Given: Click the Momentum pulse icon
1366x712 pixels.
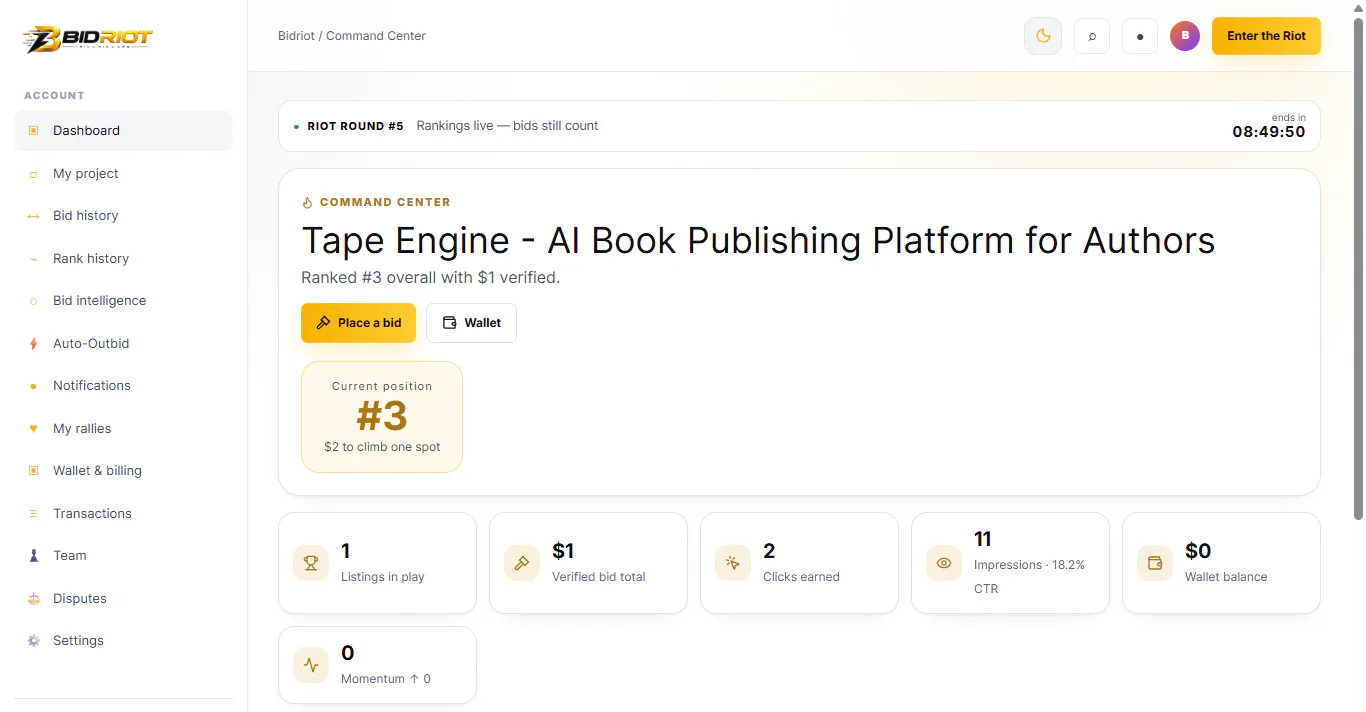Looking at the screenshot, I should tap(311, 665).
